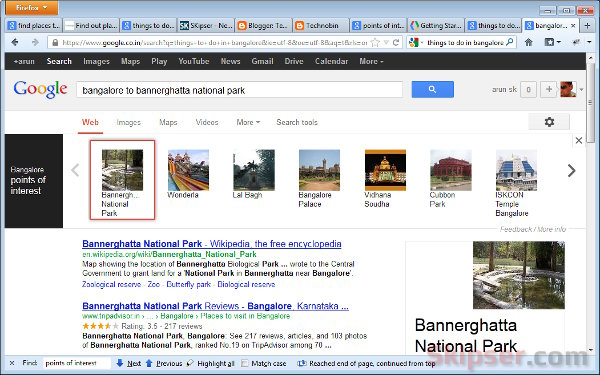Enable the Match case checkbox

[x=245, y=363]
